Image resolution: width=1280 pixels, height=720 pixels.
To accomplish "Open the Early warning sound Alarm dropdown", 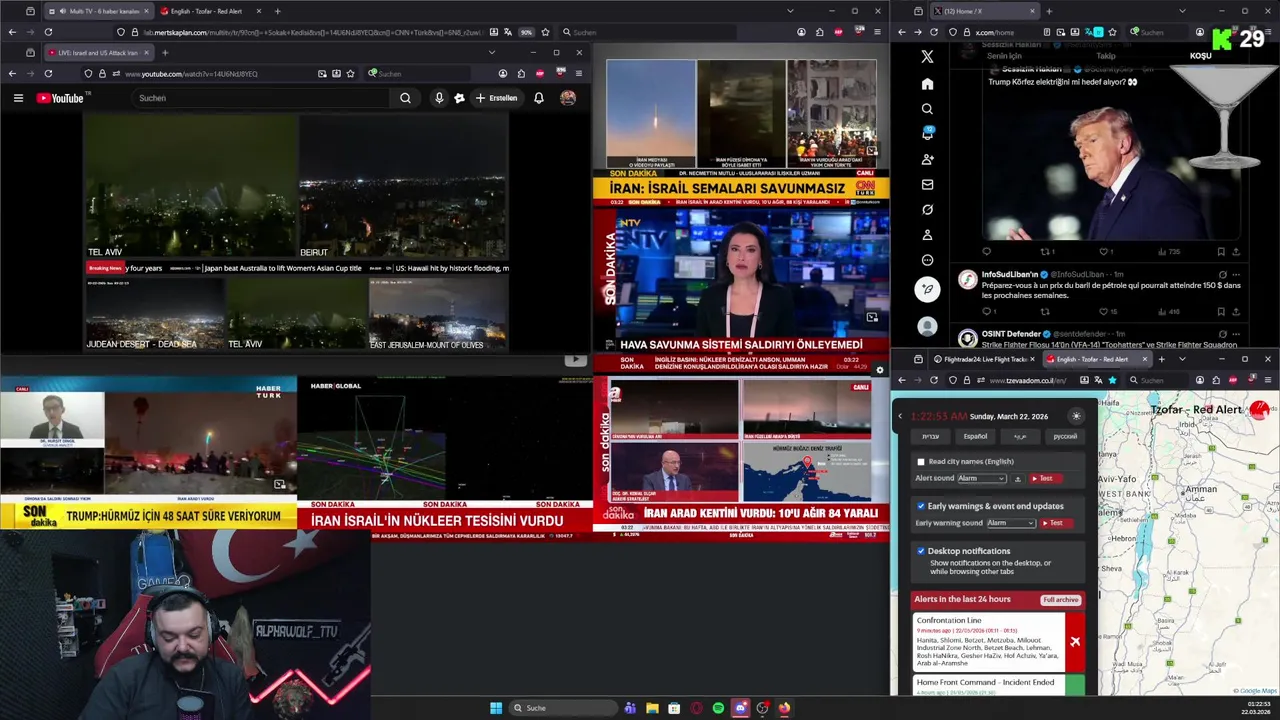I will click(x=1011, y=523).
